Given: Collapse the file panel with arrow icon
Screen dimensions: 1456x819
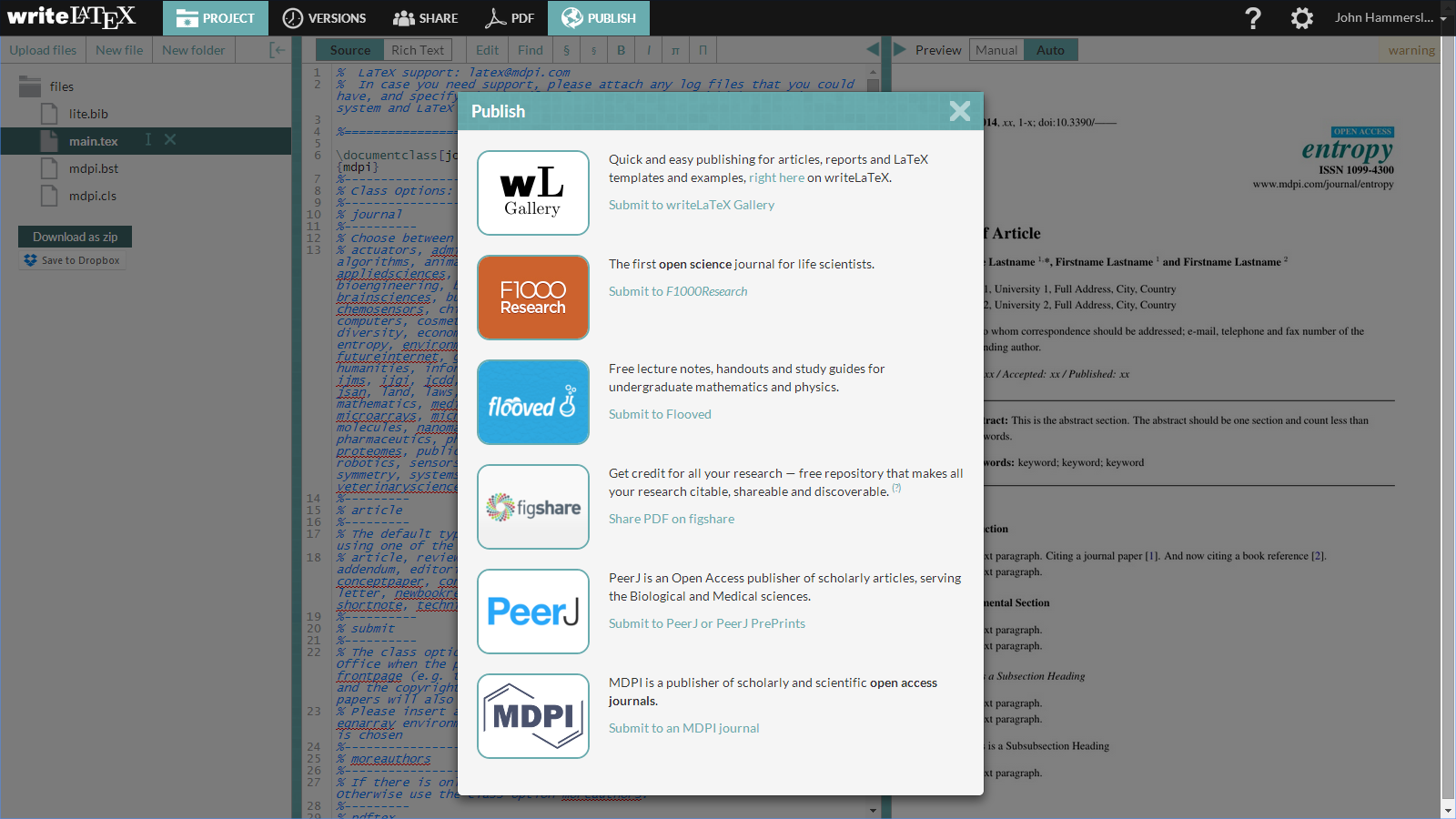Looking at the screenshot, I should 278,50.
